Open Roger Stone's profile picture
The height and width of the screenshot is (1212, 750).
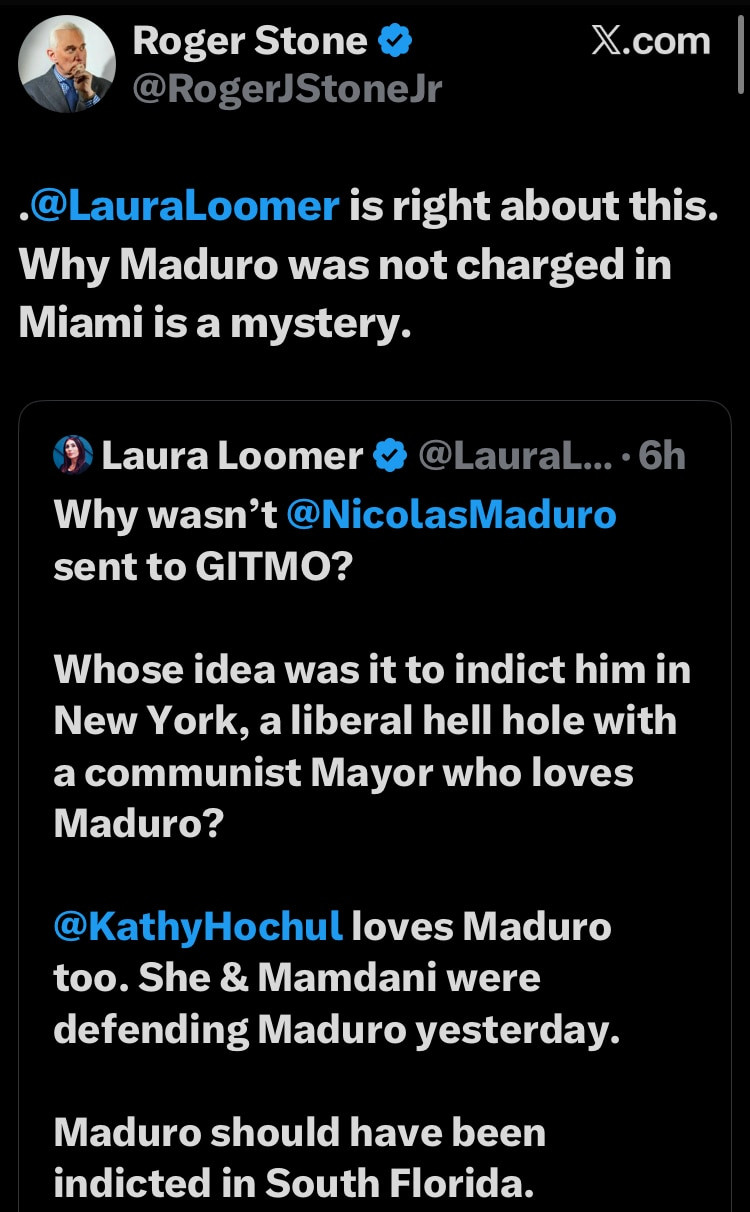coord(67,64)
